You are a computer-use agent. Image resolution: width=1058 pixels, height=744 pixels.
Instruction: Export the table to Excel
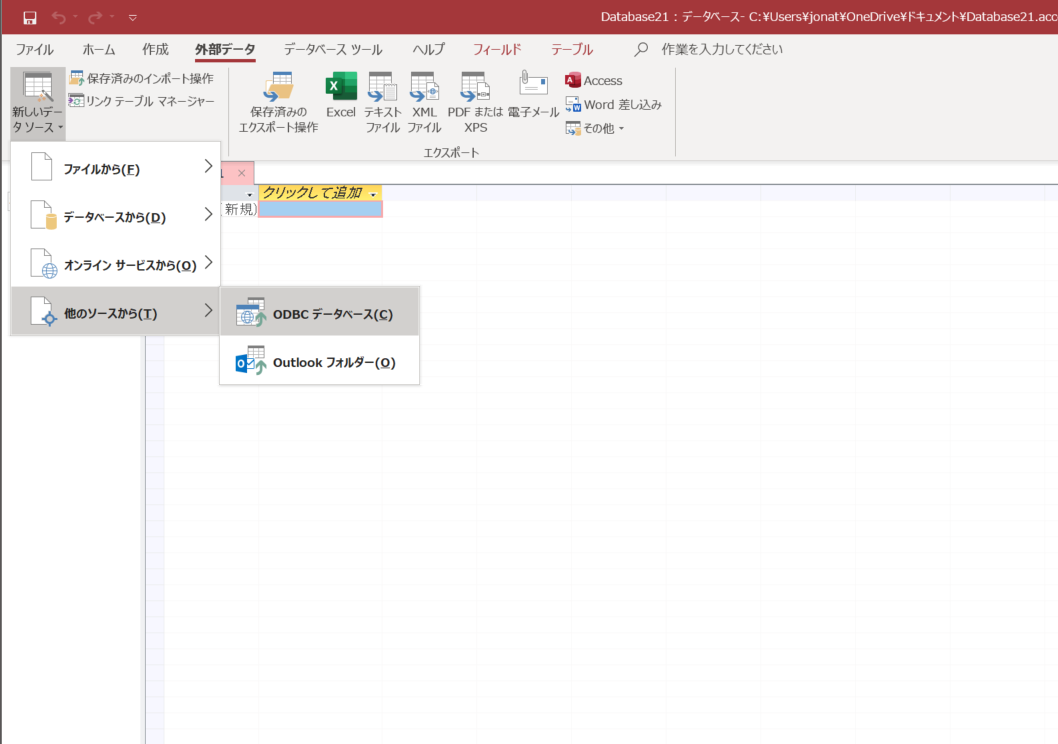point(340,100)
